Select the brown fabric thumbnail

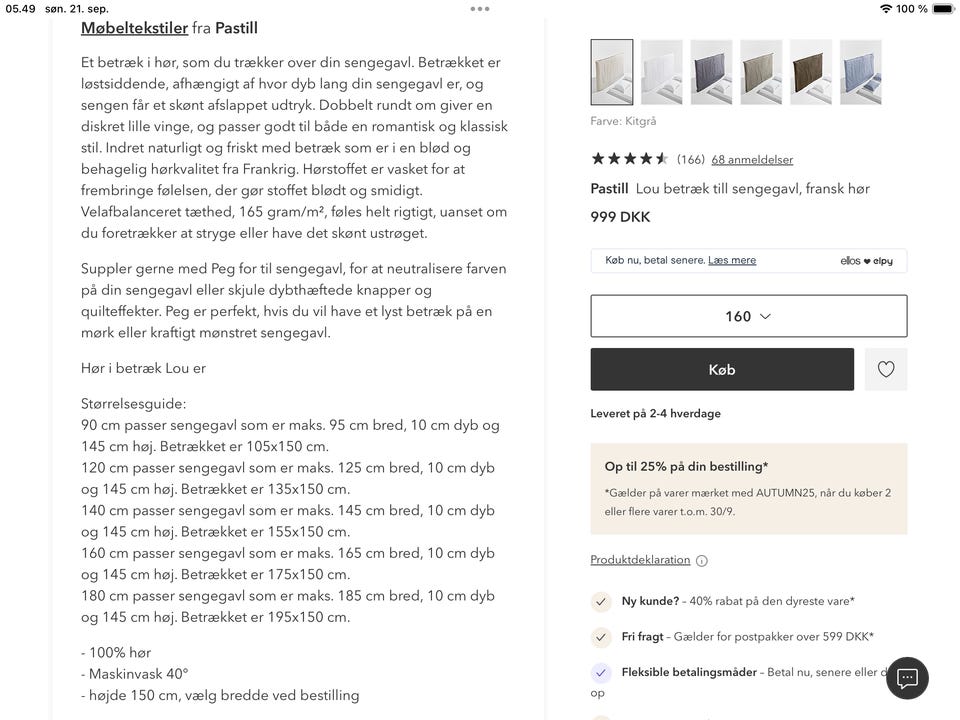coord(811,71)
